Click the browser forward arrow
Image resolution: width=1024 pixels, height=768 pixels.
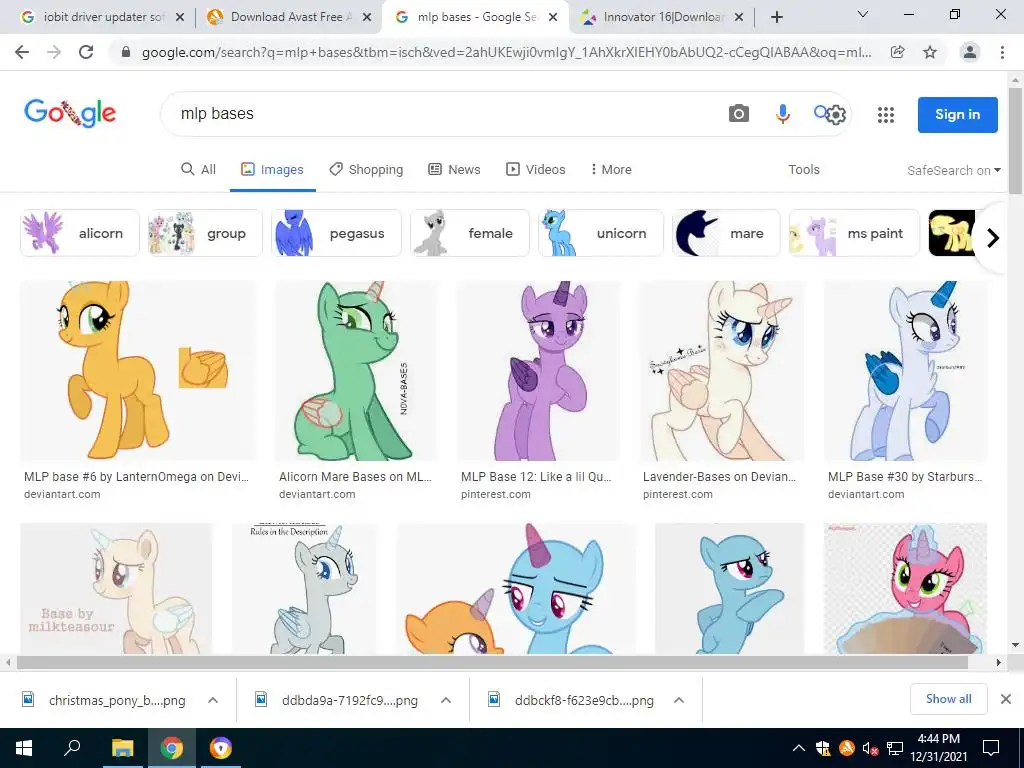pyautogui.click(x=54, y=52)
